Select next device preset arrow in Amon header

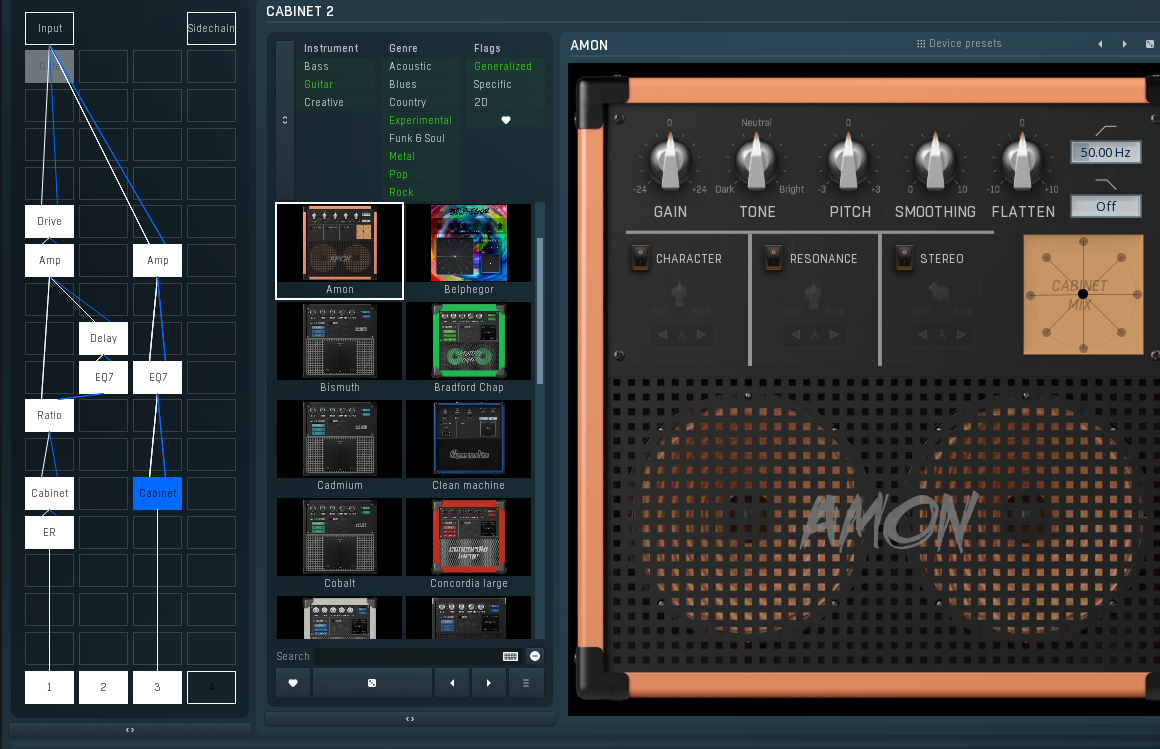click(x=1124, y=44)
